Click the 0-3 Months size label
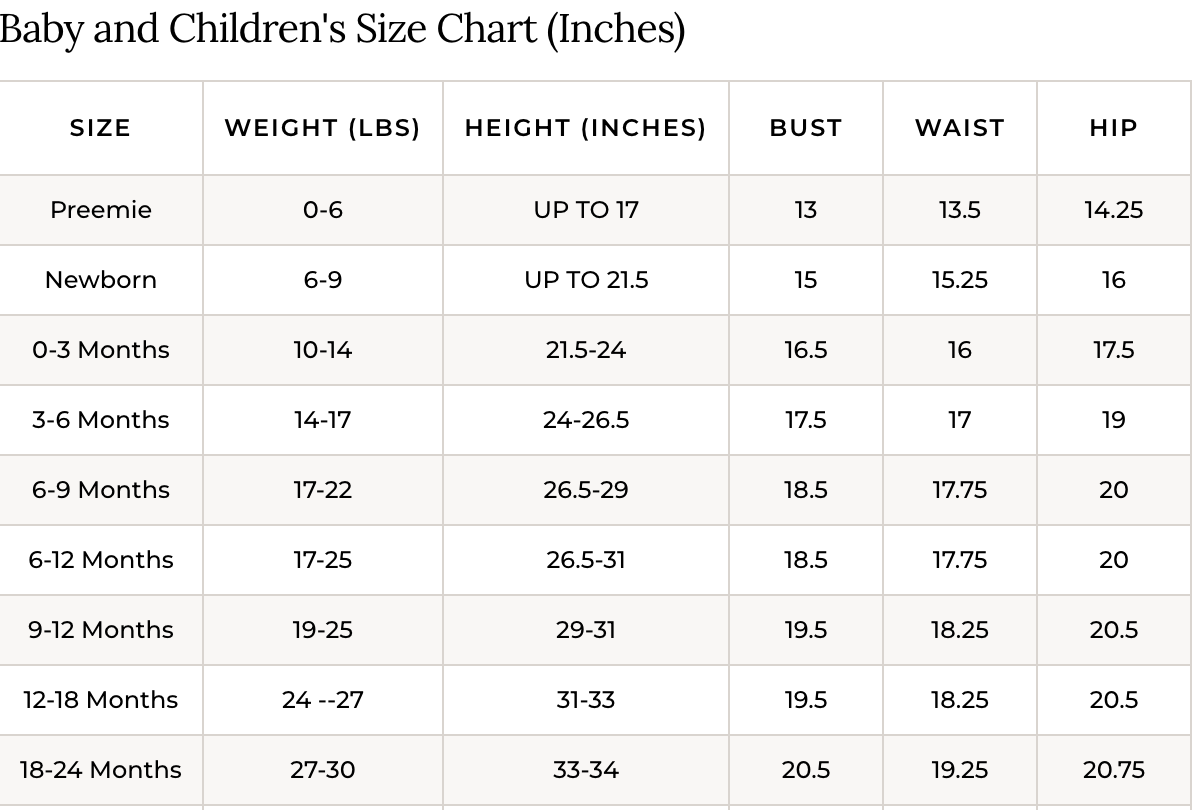This screenshot has height=810, width=1196. [101, 350]
